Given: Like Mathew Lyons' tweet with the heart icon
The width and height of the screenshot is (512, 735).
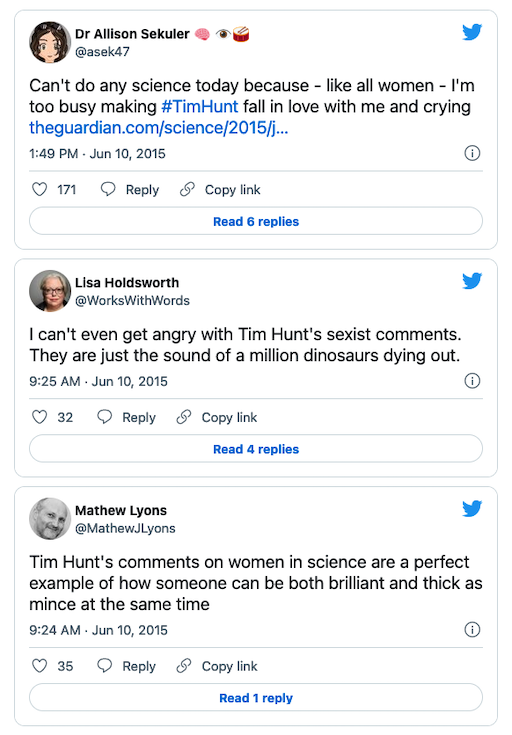Looking at the screenshot, I should (39, 666).
